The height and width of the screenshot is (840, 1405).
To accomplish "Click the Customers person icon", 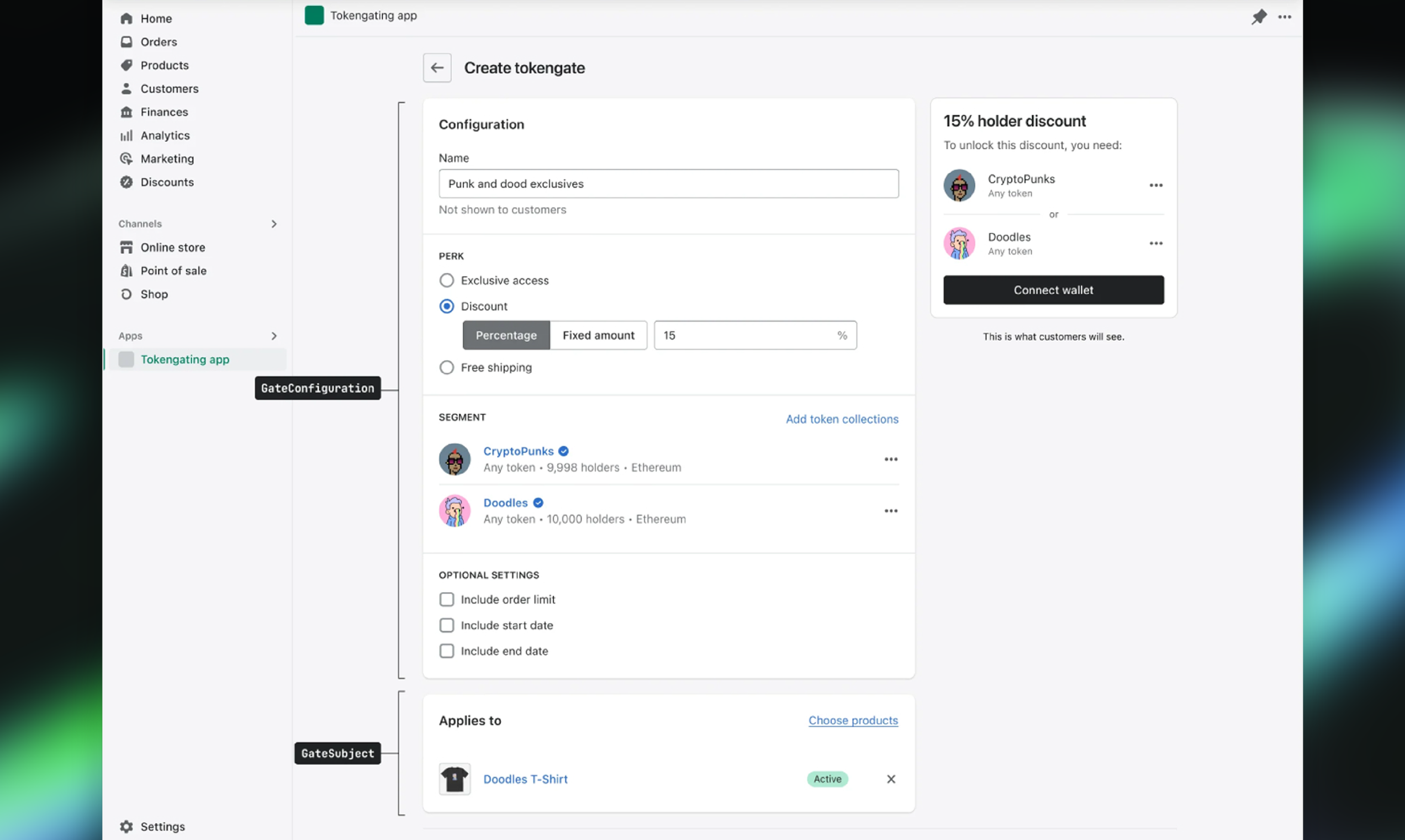I will (x=126, y=88).
